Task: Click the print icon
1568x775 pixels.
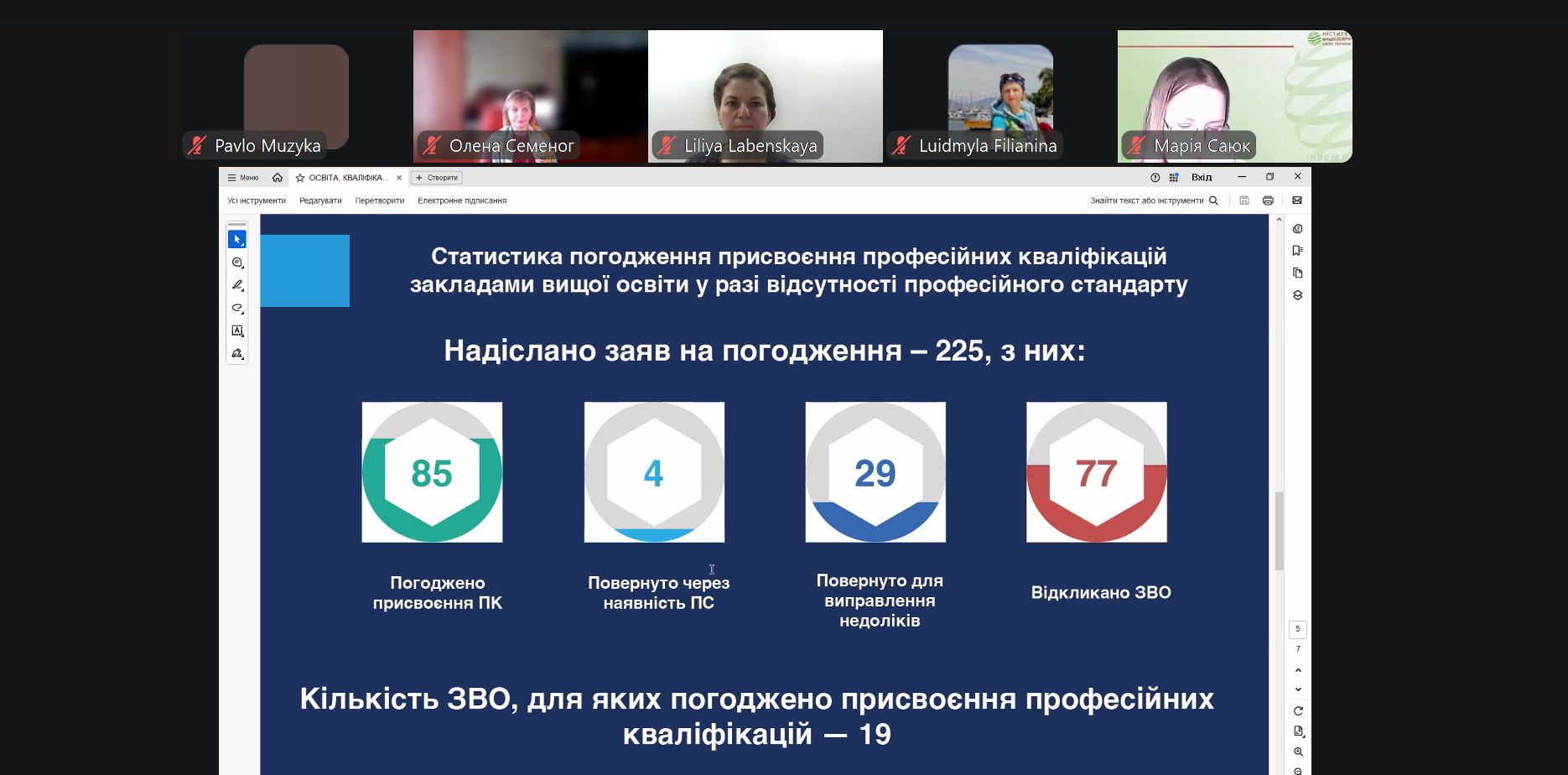Action: click(x=1268, y=200)
